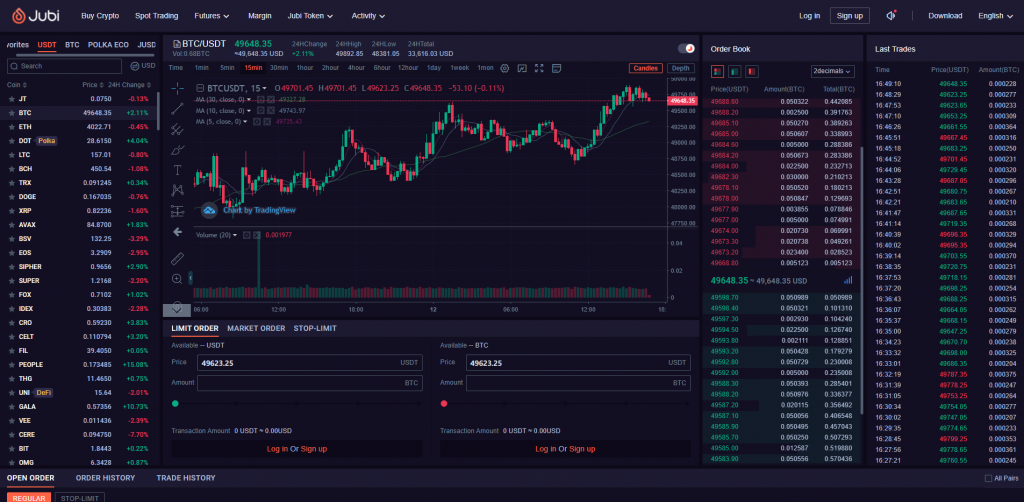The width and height of the screenshot is (1024, 502).
Task: Show combined buy and sell order book view
Action: click(718, 71)
